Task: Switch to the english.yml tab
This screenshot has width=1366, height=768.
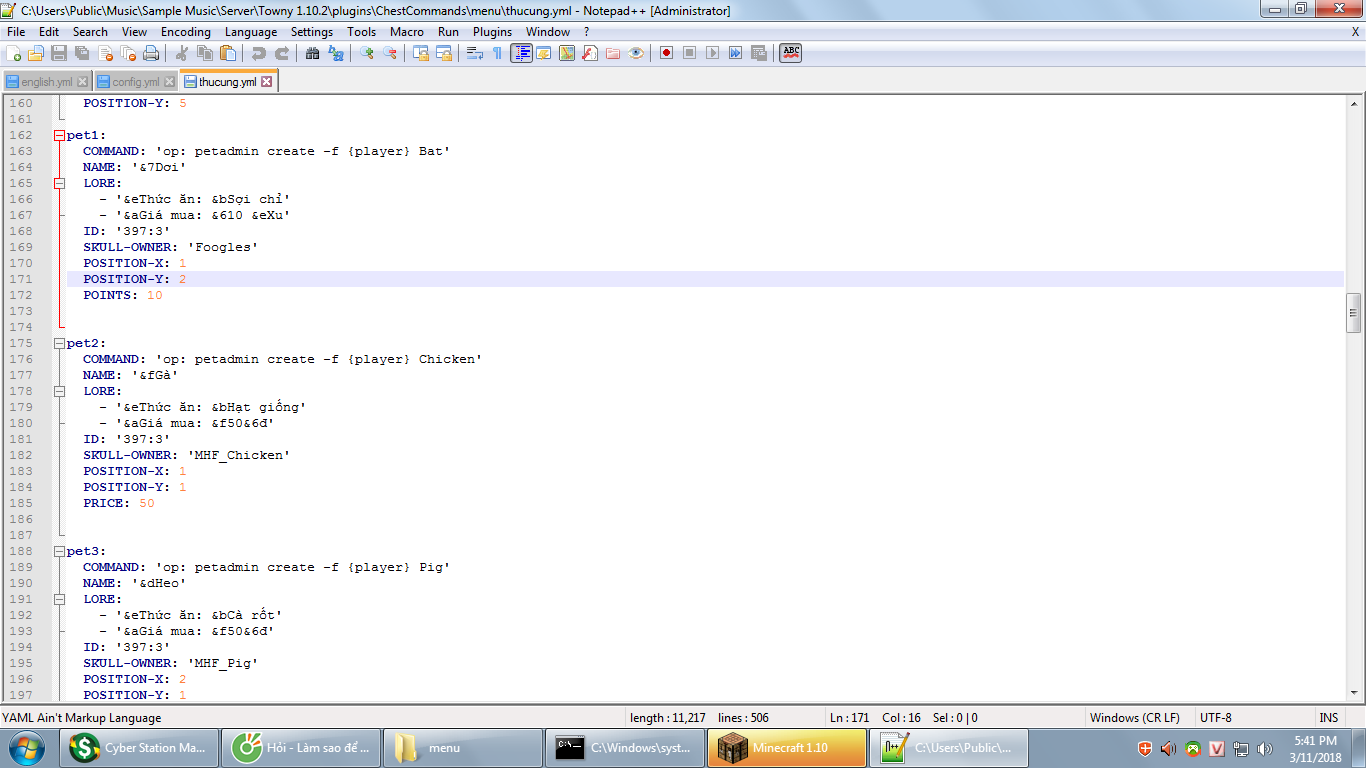Action: coord(46,82)
